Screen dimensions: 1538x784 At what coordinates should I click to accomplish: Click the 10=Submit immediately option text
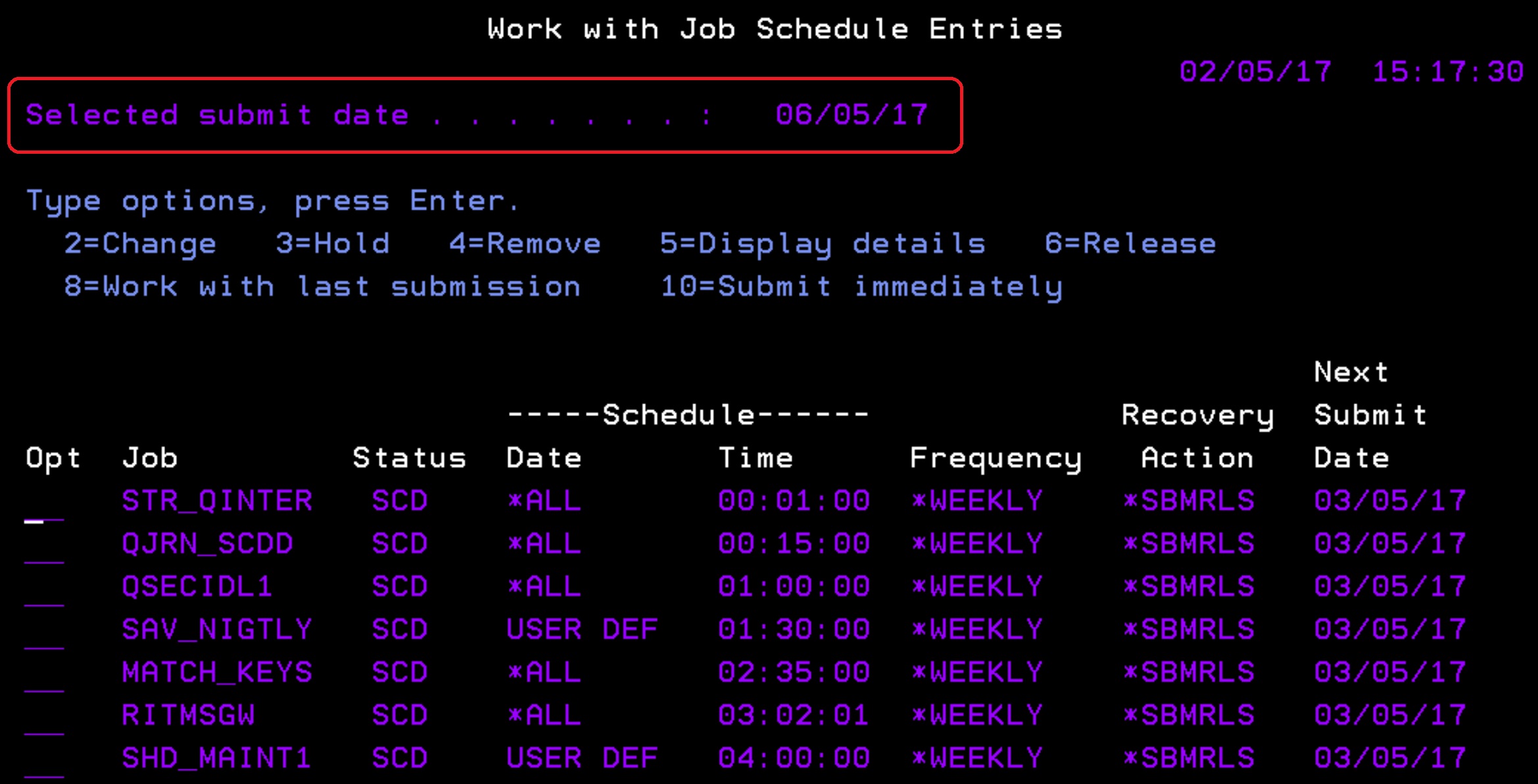click(x=861, y=287)
